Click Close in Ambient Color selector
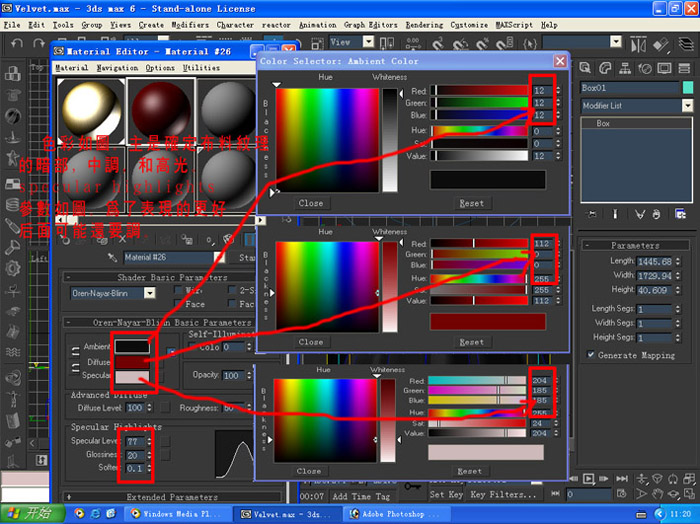The width and height of the screenshot is (700, 524). [x=311, y=203]
